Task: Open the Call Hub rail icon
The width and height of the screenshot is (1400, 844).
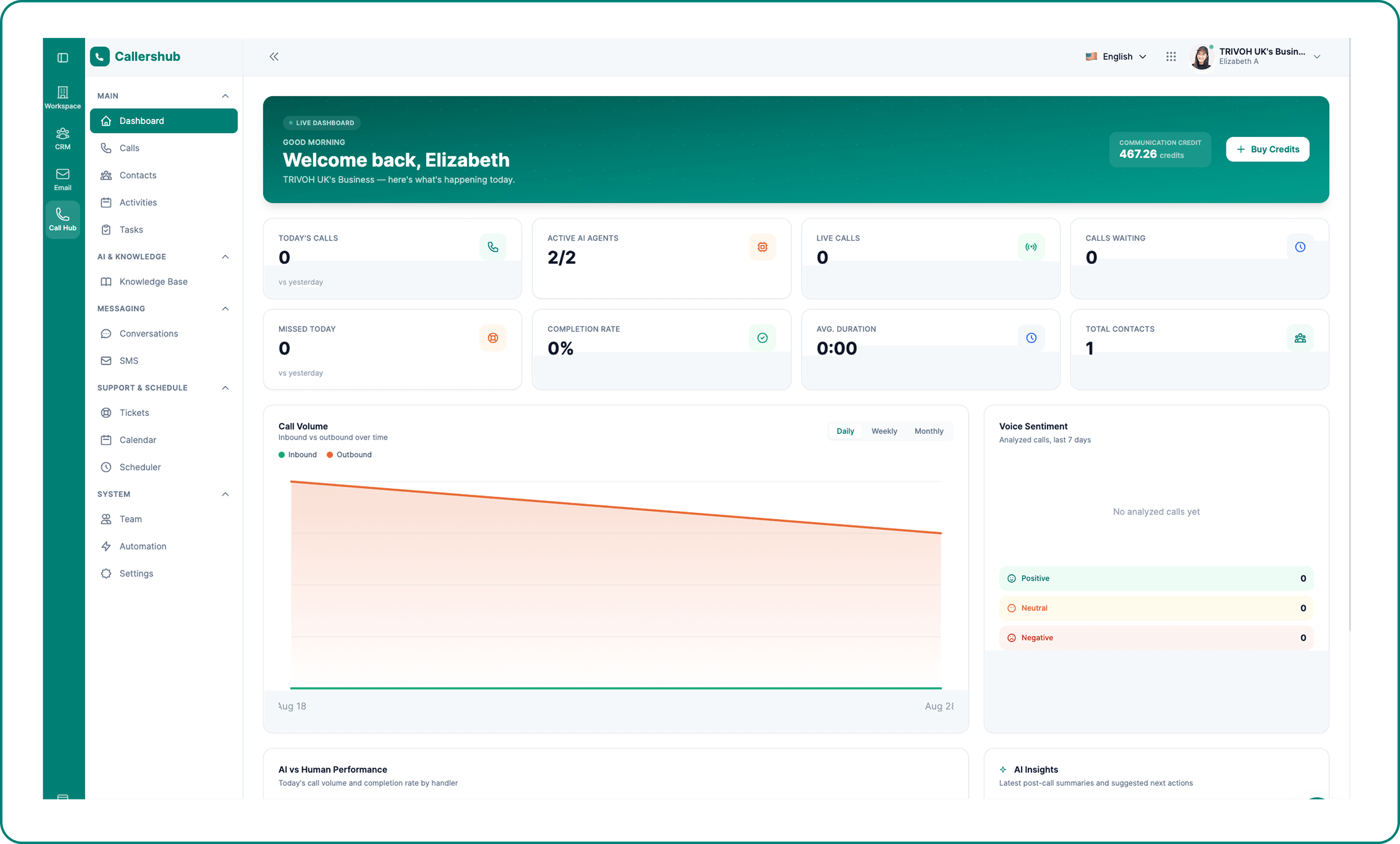Action: click(62, 219)
